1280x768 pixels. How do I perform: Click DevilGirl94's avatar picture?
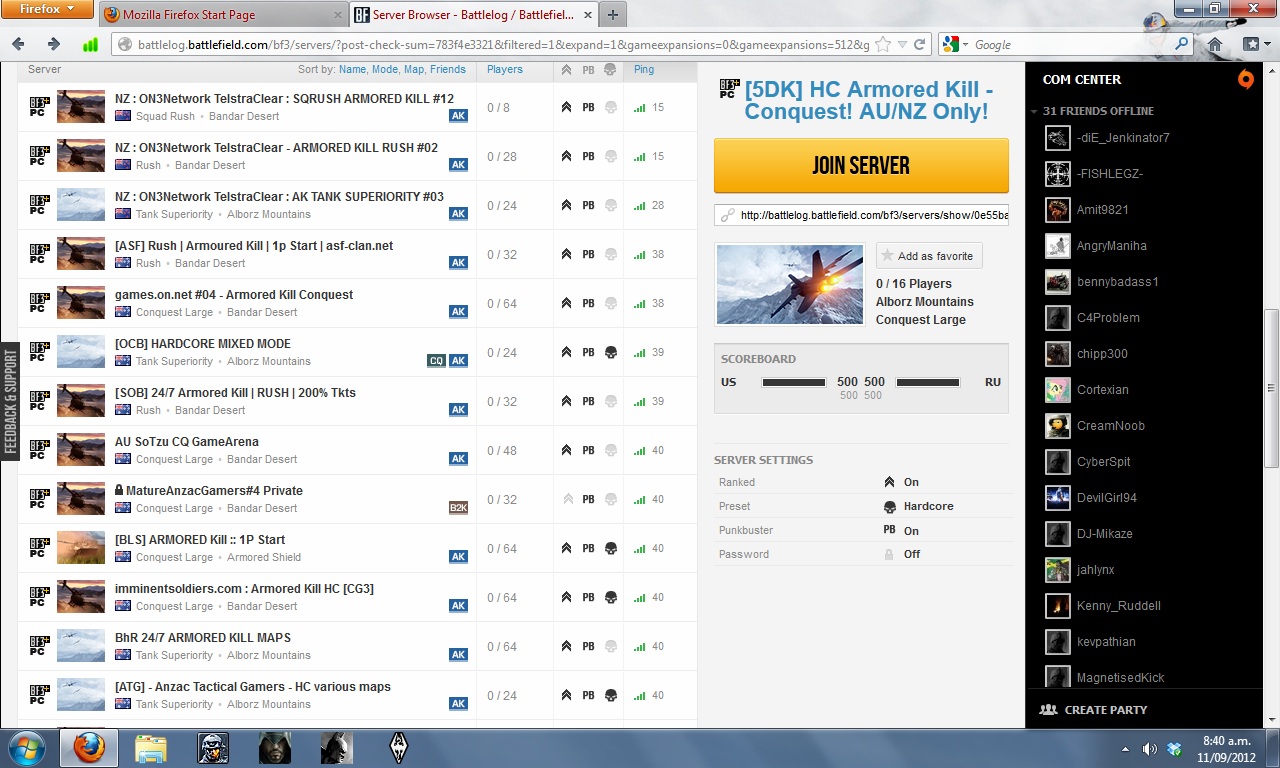coord(1058,498)
